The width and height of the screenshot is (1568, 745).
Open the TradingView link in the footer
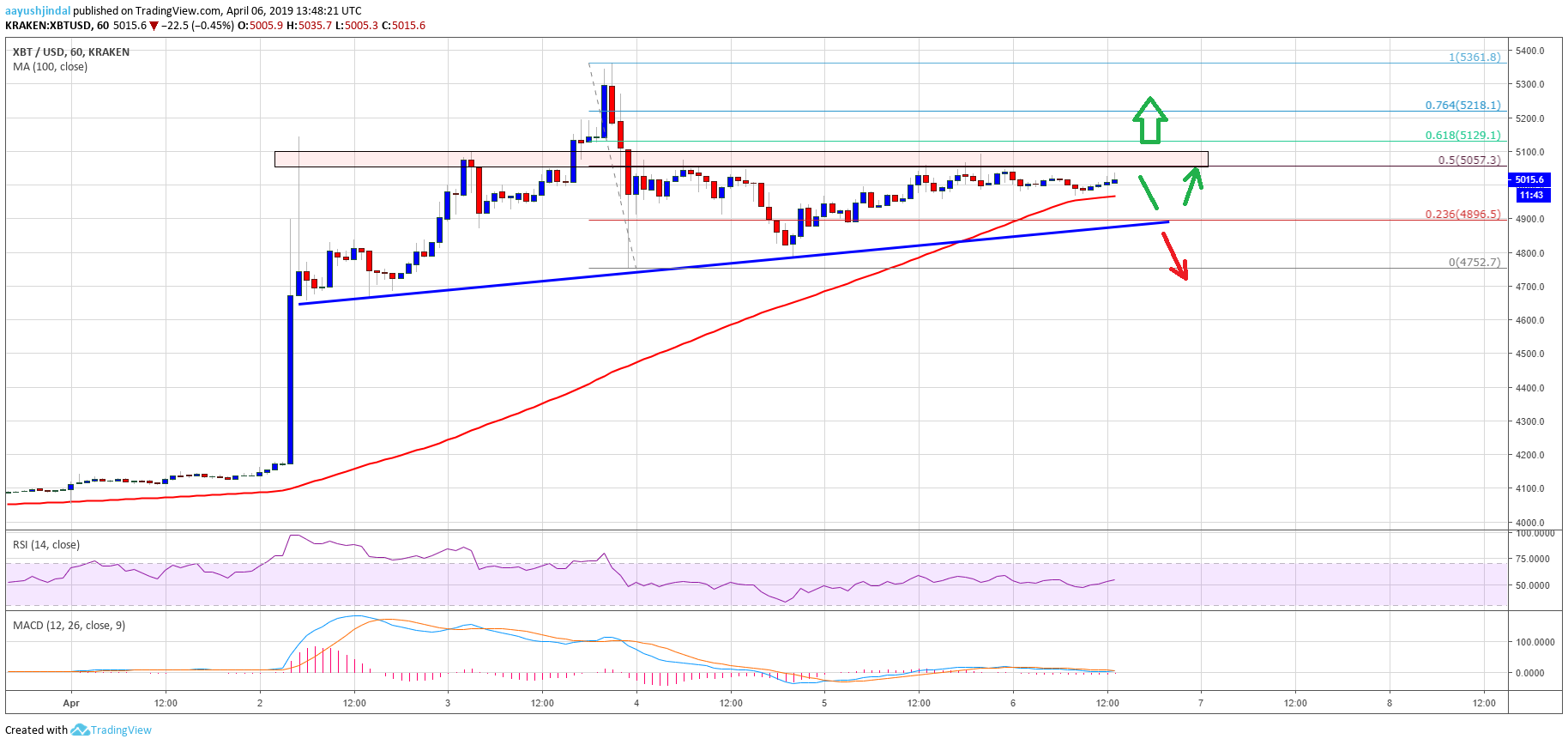121,730
